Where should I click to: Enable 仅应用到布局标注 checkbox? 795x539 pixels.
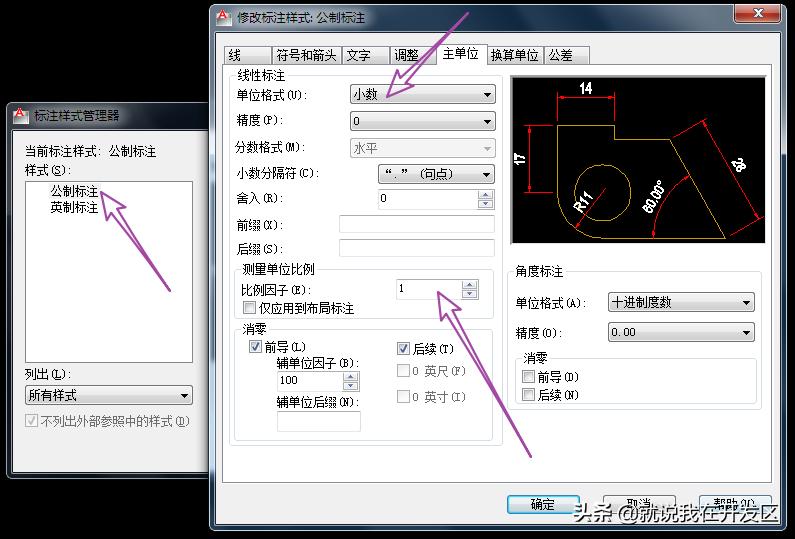point(249,307)
